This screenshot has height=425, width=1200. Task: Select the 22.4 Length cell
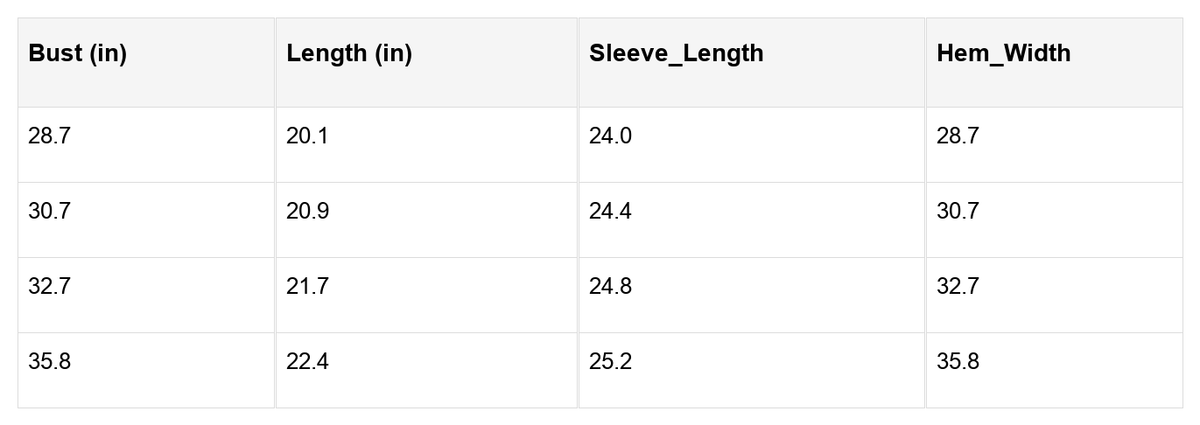pyautogui.click(x=426, y=370)
